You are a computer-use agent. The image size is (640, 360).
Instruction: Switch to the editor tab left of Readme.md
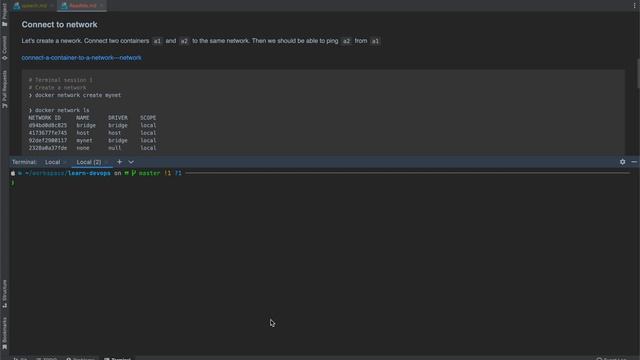[x=33, y=6]
